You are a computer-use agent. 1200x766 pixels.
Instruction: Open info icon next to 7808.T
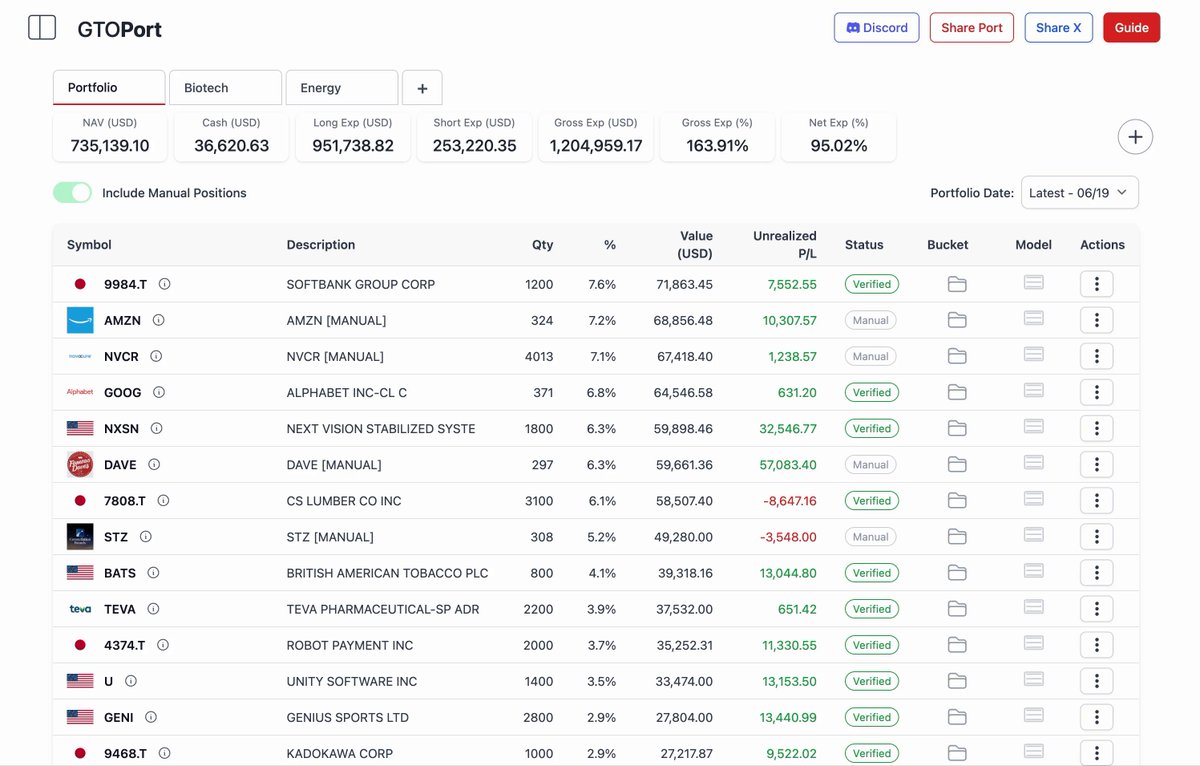pos(163,500)
